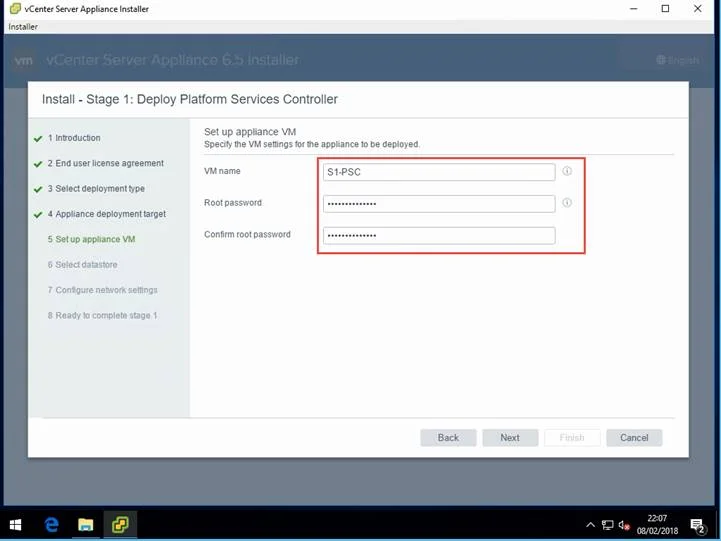Click the Next button
This screenshot has width=721, height=541.
coord(510,438)
